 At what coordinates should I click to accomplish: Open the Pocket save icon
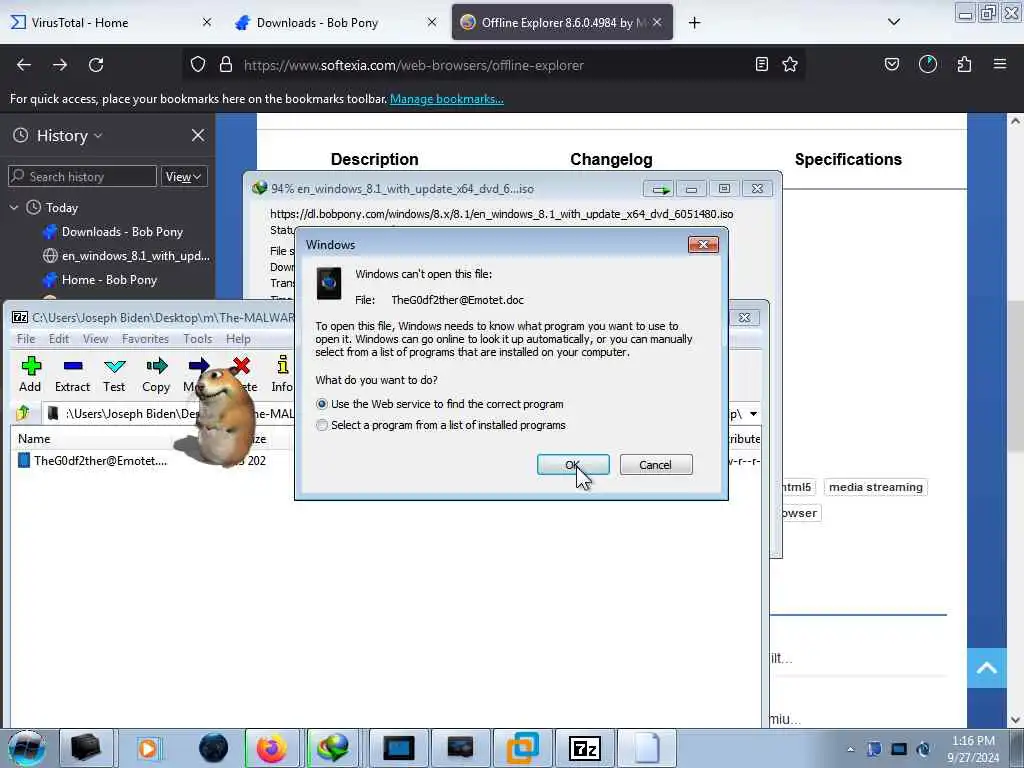pyautogui.click(x=892, y=64)
